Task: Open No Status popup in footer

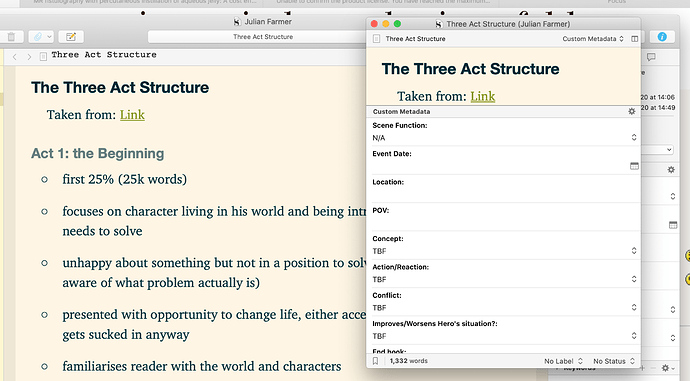Action: coord(614,361)
